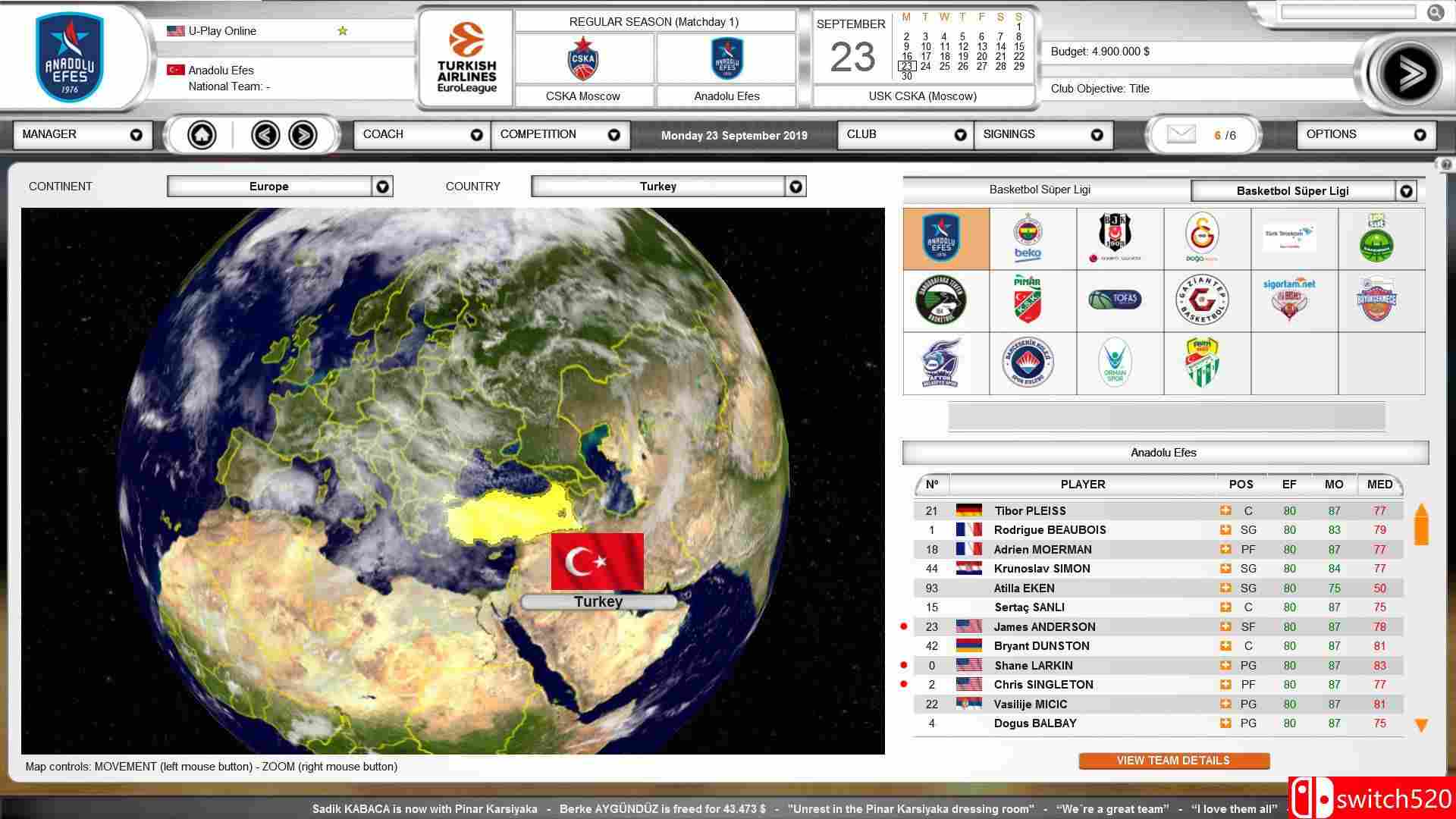Open the mail inbox envelope icon

1181,135
